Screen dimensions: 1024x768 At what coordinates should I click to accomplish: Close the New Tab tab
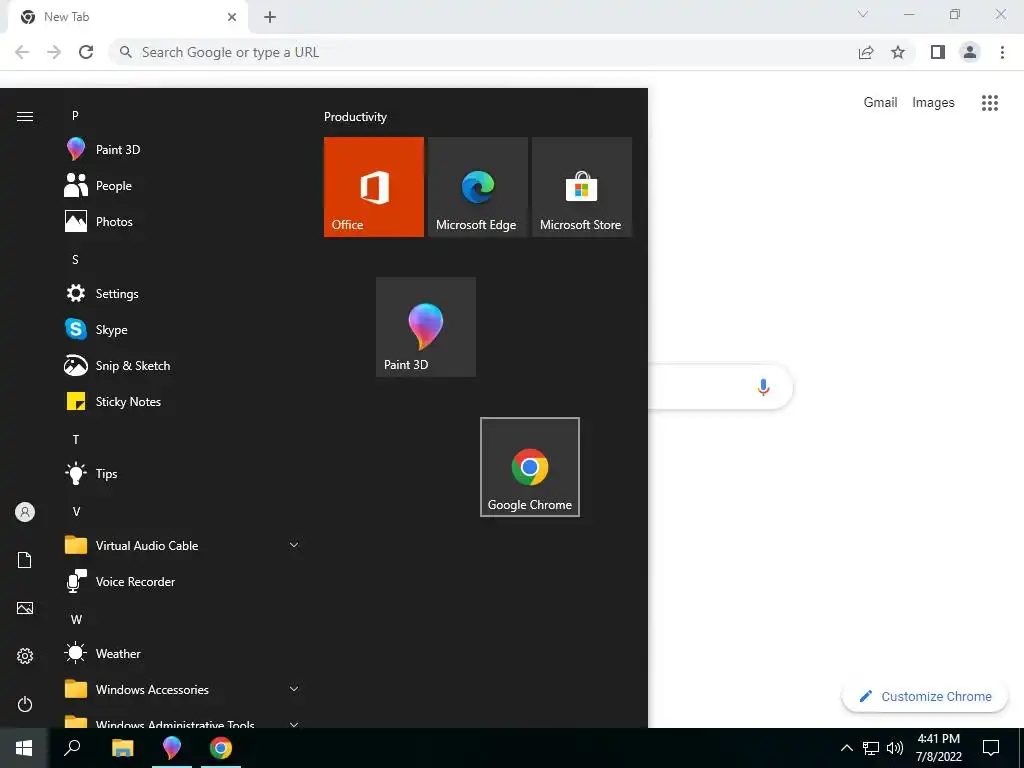tap(232, 17)
